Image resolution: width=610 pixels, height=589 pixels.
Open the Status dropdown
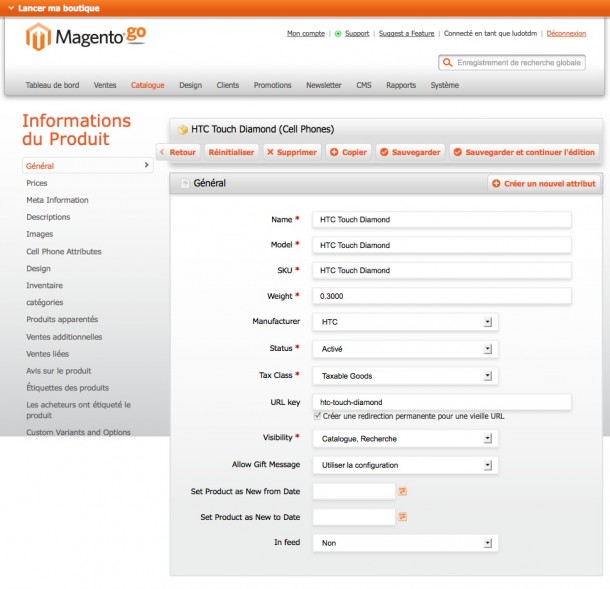(x=405, y=349)
